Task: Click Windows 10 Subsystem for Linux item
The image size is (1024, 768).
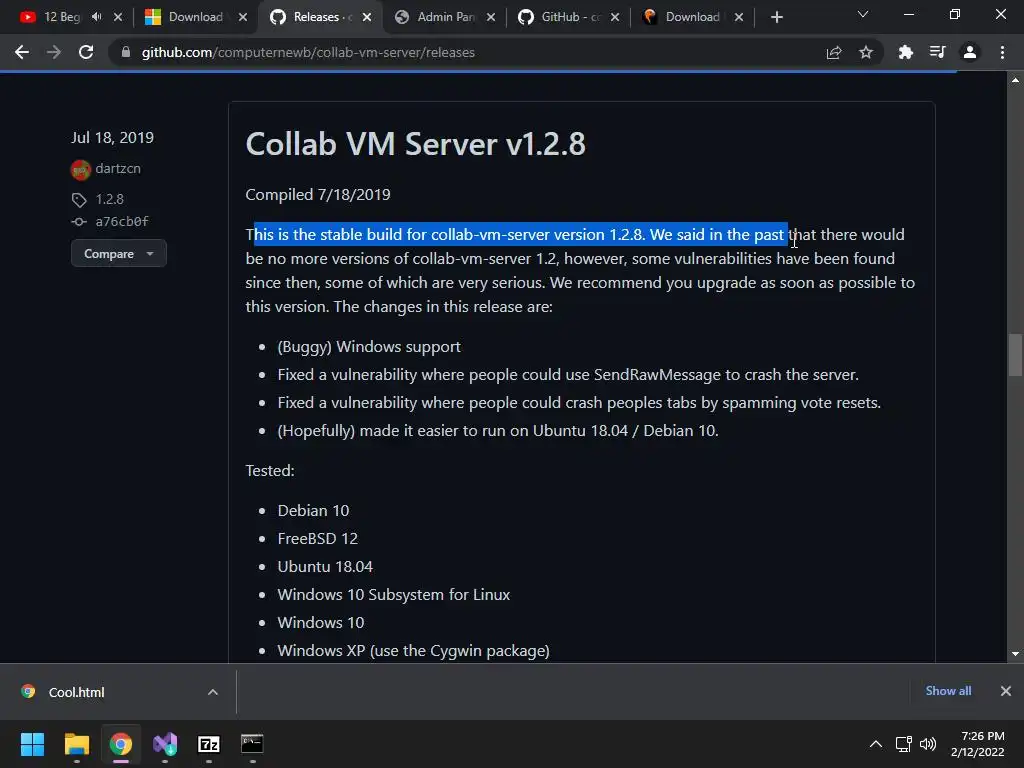Action: pyautogui.click(x=394, y=595)
